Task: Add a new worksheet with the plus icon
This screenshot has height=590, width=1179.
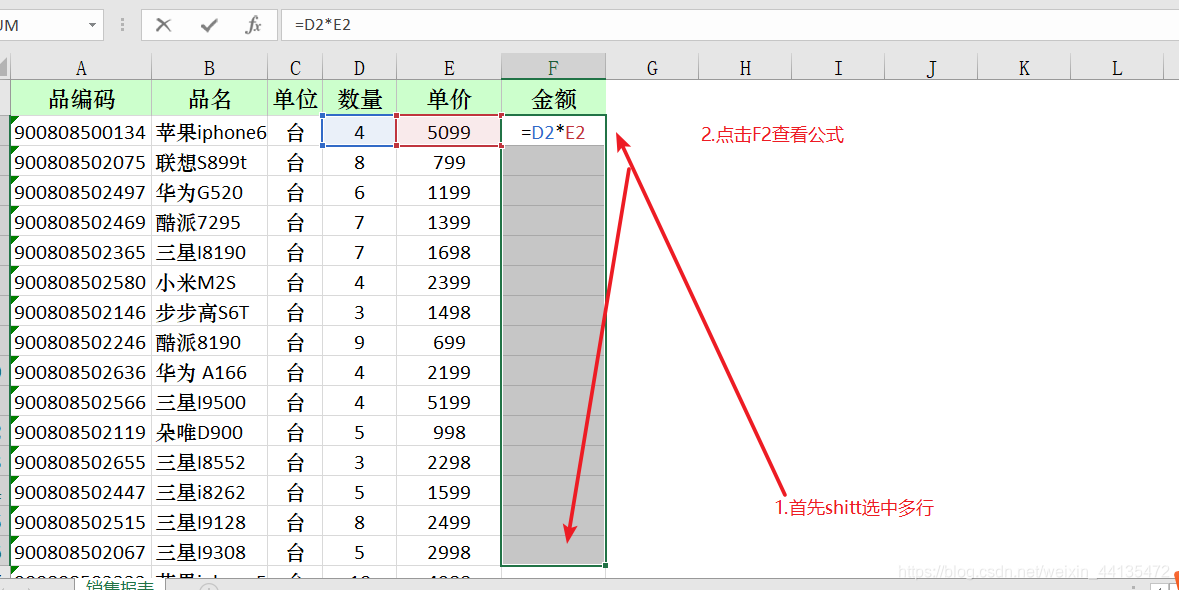Action: click(x=208, y=586)
